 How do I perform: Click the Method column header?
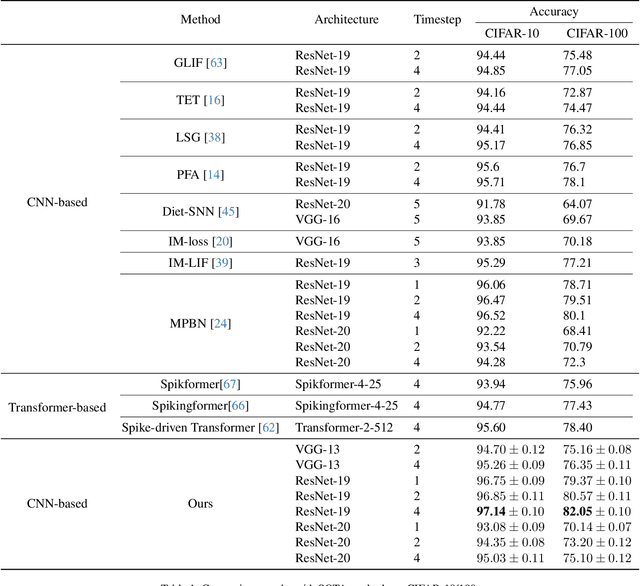[x=200, y=19]
